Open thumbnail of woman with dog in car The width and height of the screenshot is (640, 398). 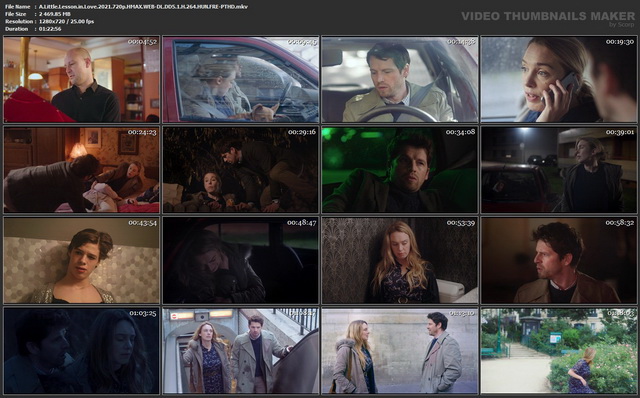pyautogui.click(x=241, y=80)
